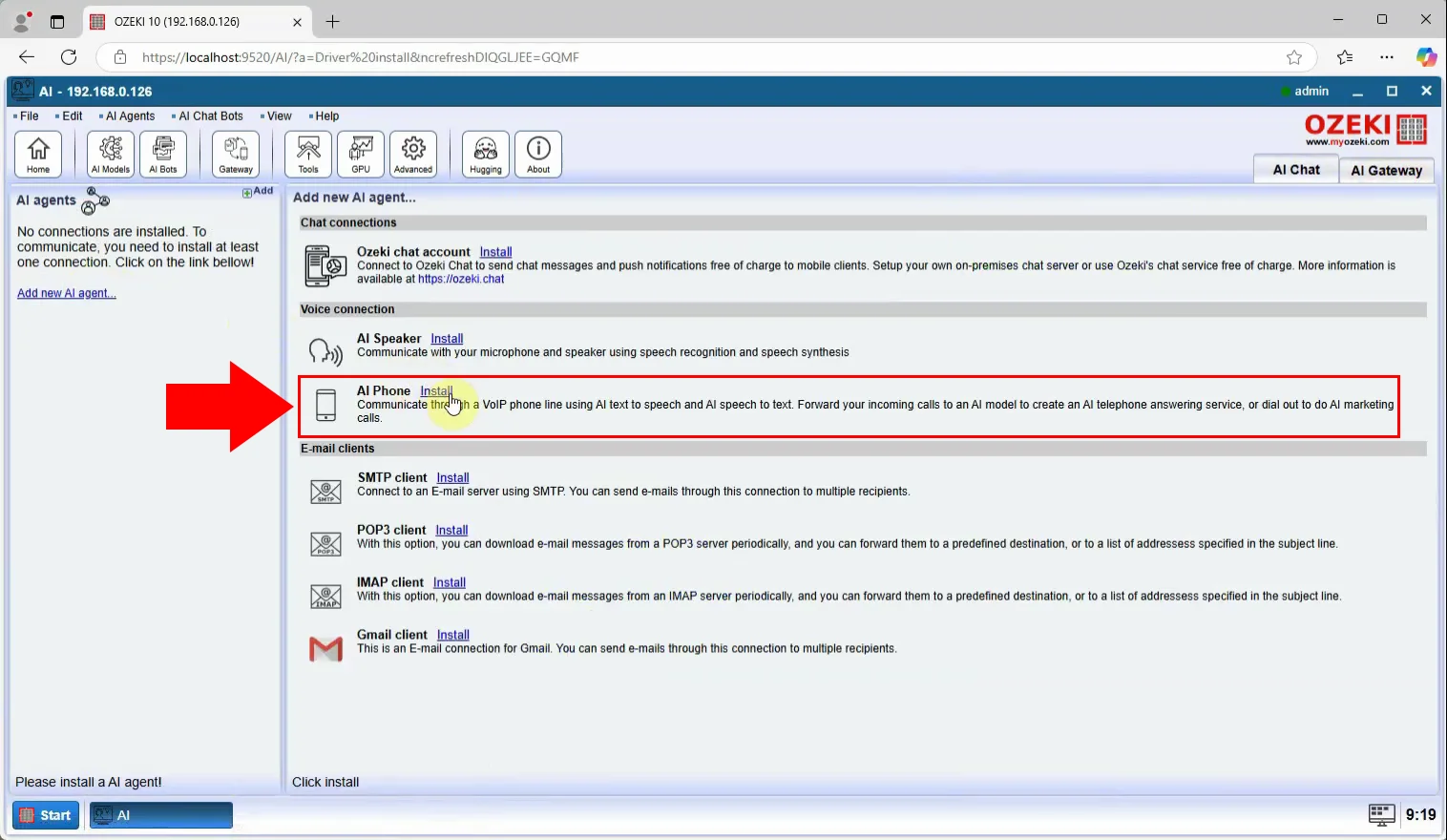Close the OZEKI 10 browser tab
Image resolution: width=1447 pixels, height=840 pixels.
point(297,21)
